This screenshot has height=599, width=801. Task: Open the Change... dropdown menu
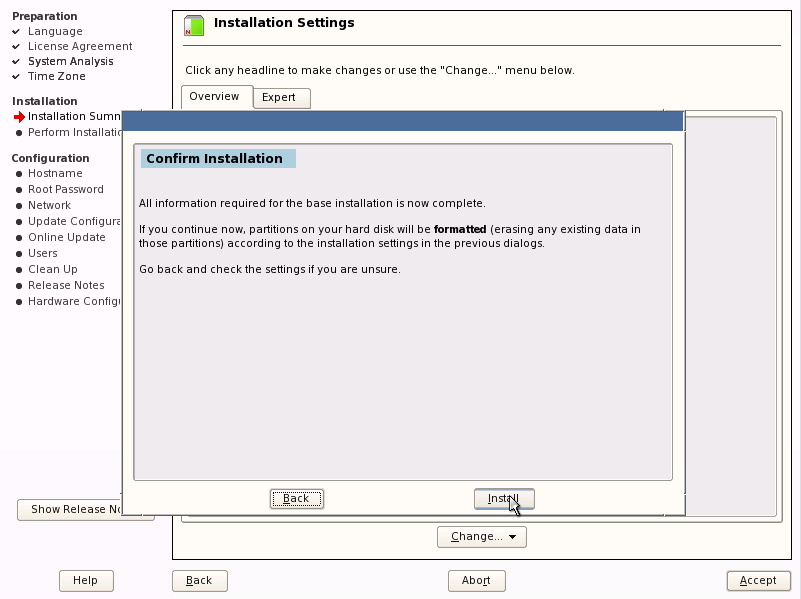pos(481,537)
